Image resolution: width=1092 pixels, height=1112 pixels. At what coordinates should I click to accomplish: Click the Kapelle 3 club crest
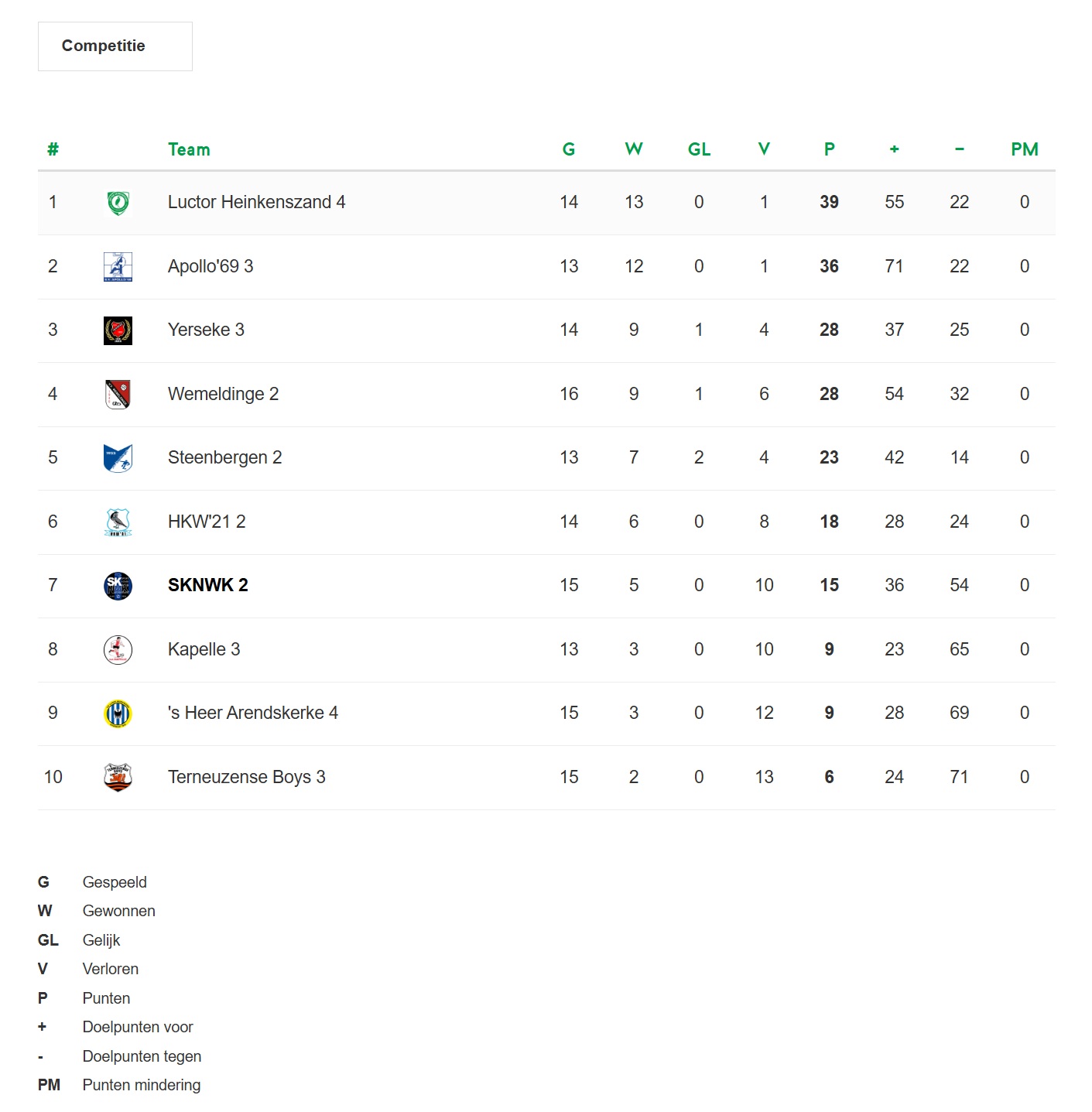pyautogui.click(x=118, y=650)
